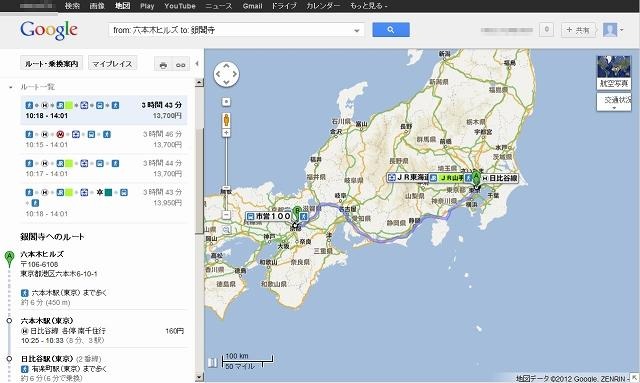Screen dimensions: 640x383
Task: Click the ルート・乗換案内 button
Action: [51, 64]
